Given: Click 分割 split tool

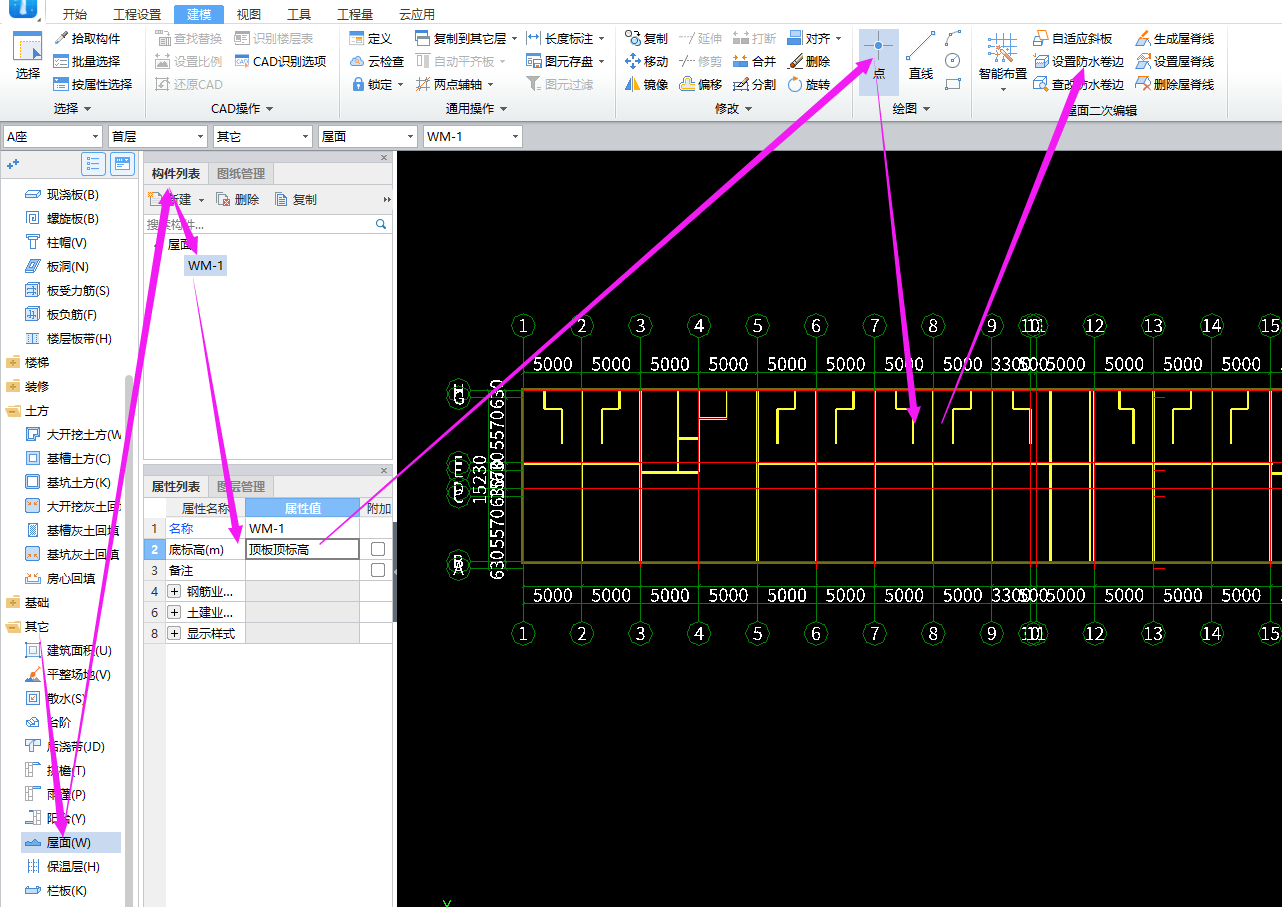Looking at the screenshot, I should (754, 84).
